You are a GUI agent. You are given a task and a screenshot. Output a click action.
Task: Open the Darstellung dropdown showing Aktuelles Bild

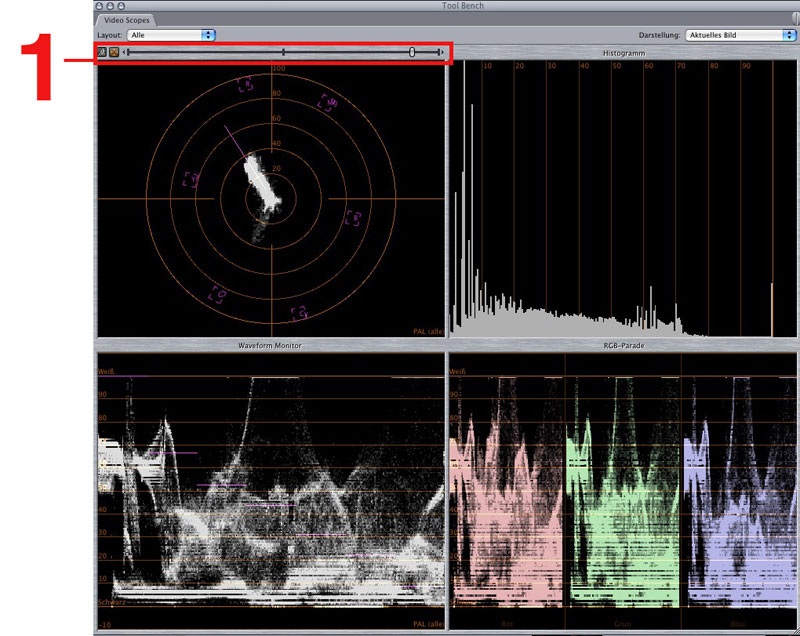tap(740, 35)
